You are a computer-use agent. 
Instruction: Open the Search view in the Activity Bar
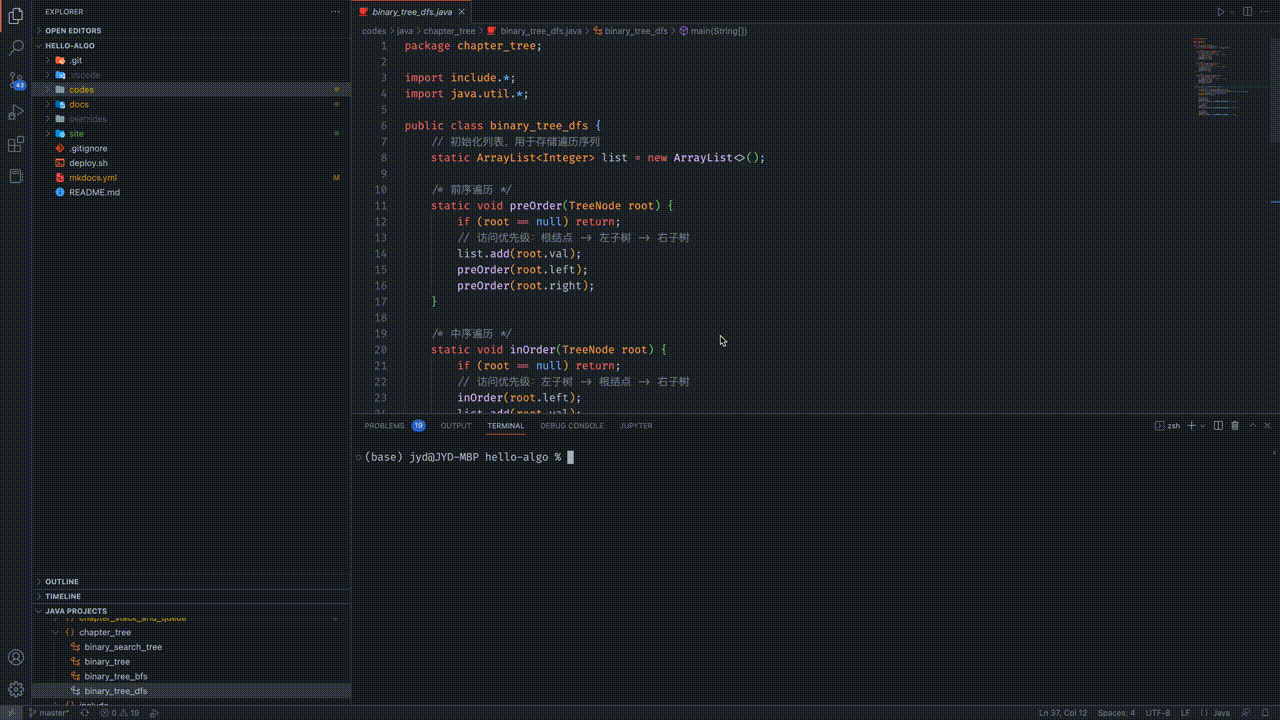(x=16, y=46)
